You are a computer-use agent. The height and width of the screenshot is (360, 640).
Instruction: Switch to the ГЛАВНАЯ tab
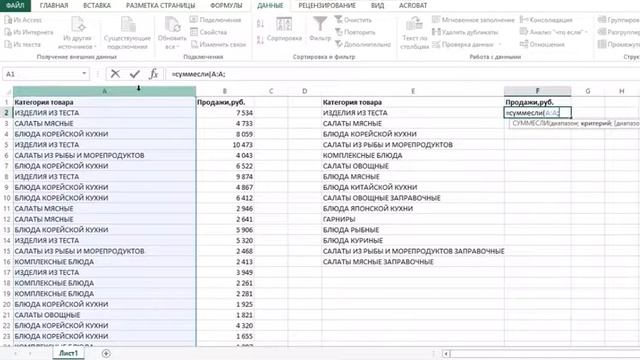pyautogui.click(x=54, y=6)
